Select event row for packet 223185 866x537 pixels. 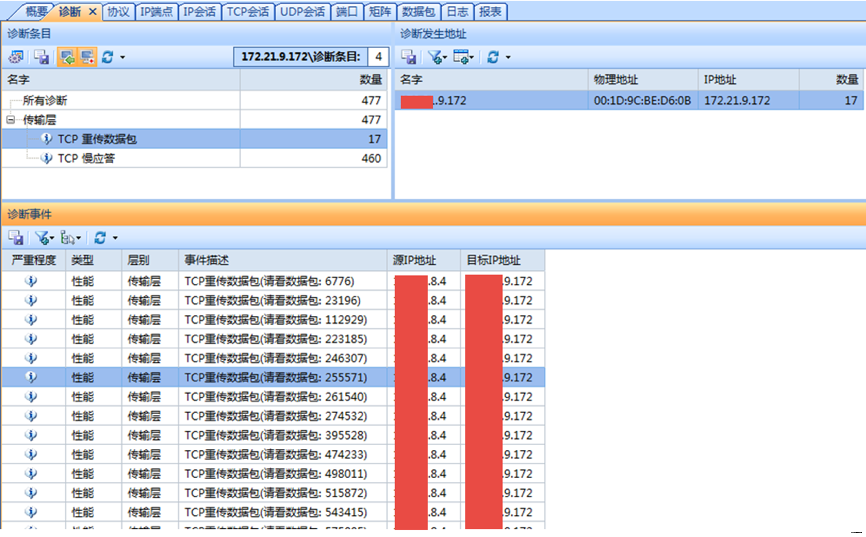tap(273, 339)
